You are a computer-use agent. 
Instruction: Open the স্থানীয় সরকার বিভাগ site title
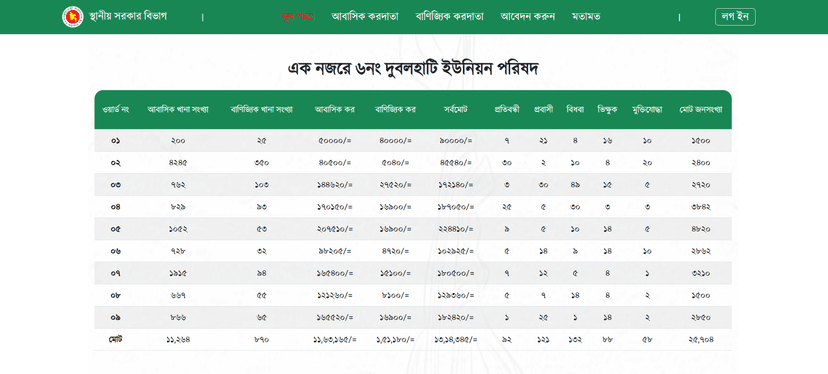point(128,16)
